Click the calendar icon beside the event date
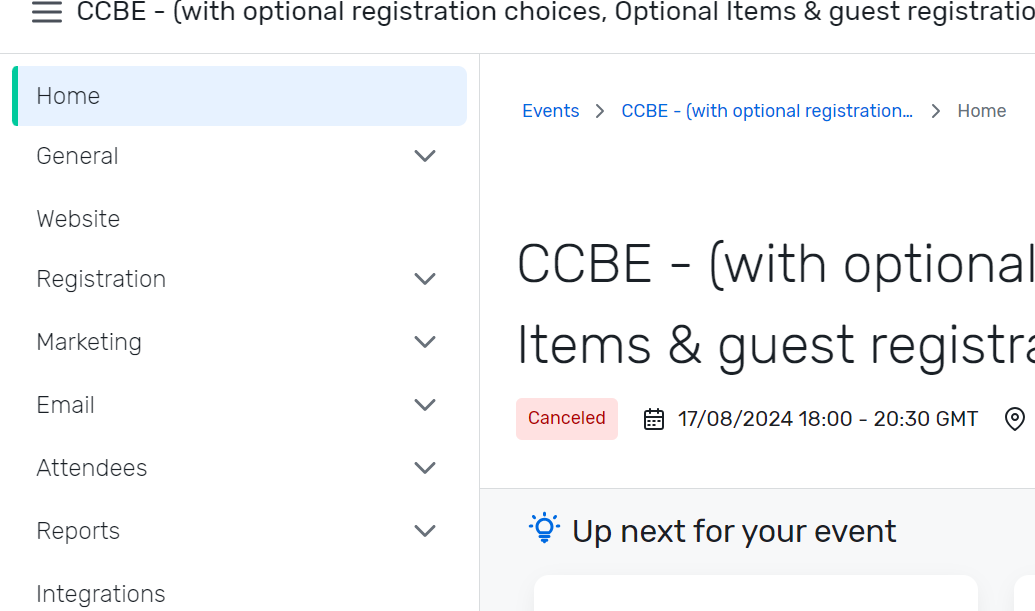This screenshot has height=611, width=1035. point(653,419)
